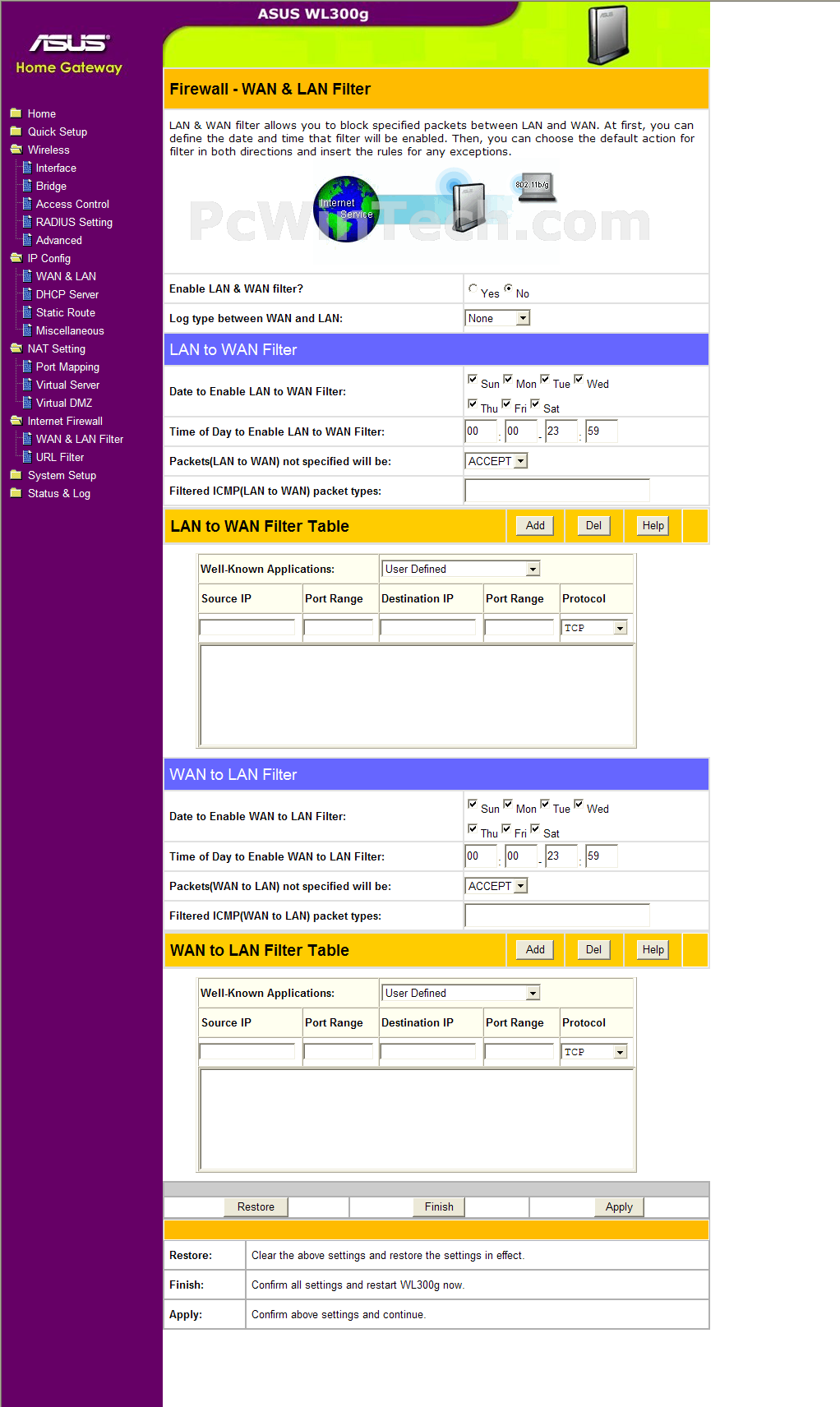
Task: Click the page icon beside DHCP Server
Action: tap(27, 294)
